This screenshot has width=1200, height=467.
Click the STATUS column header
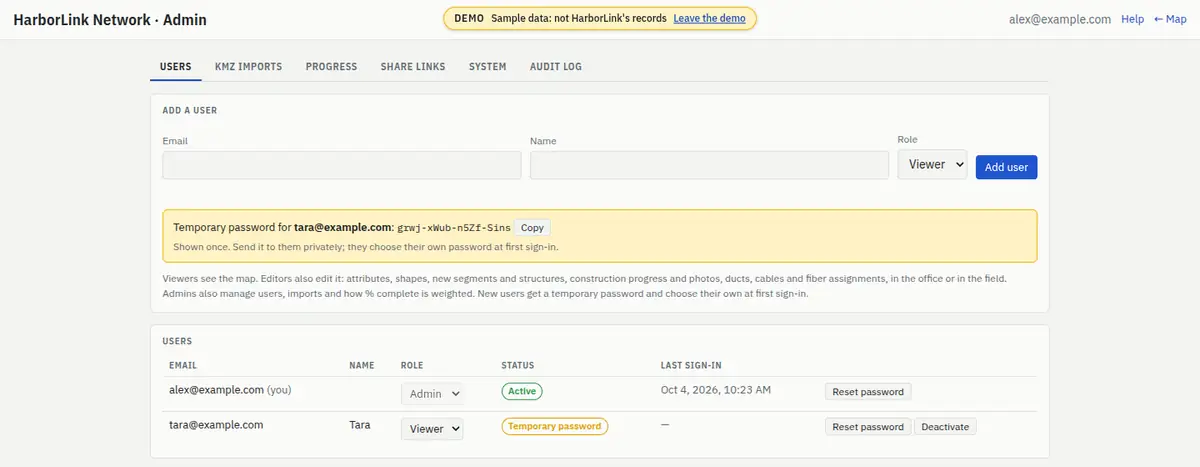coord(518,366)
